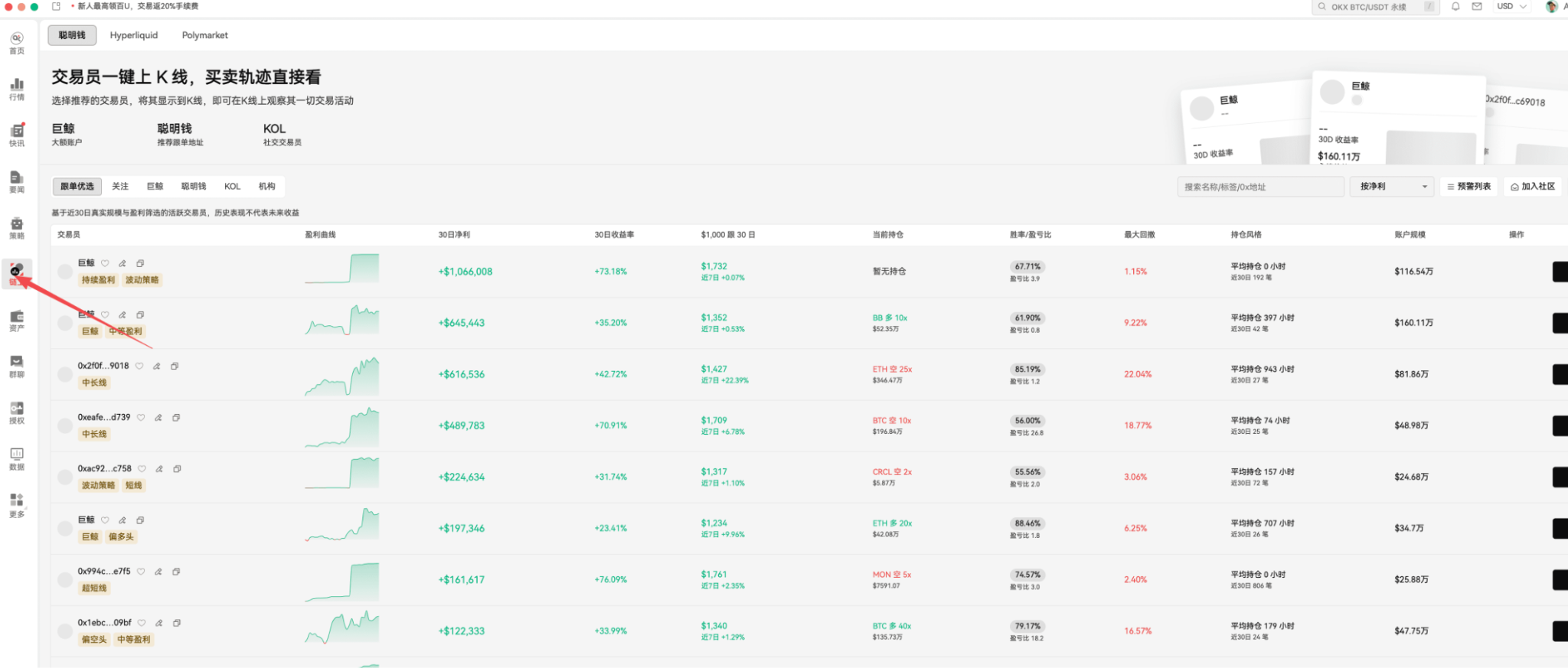The width and height of the screenshot is (1568, 668).
Task: Switch to the Polymarket tab
Action: (205, 35)
